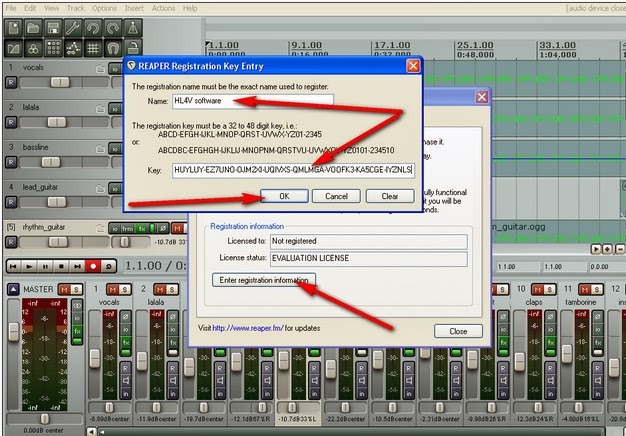Click the Undo arrow in the toolbar
Viewport: 626px width, 436px height.
pos(93,28)
